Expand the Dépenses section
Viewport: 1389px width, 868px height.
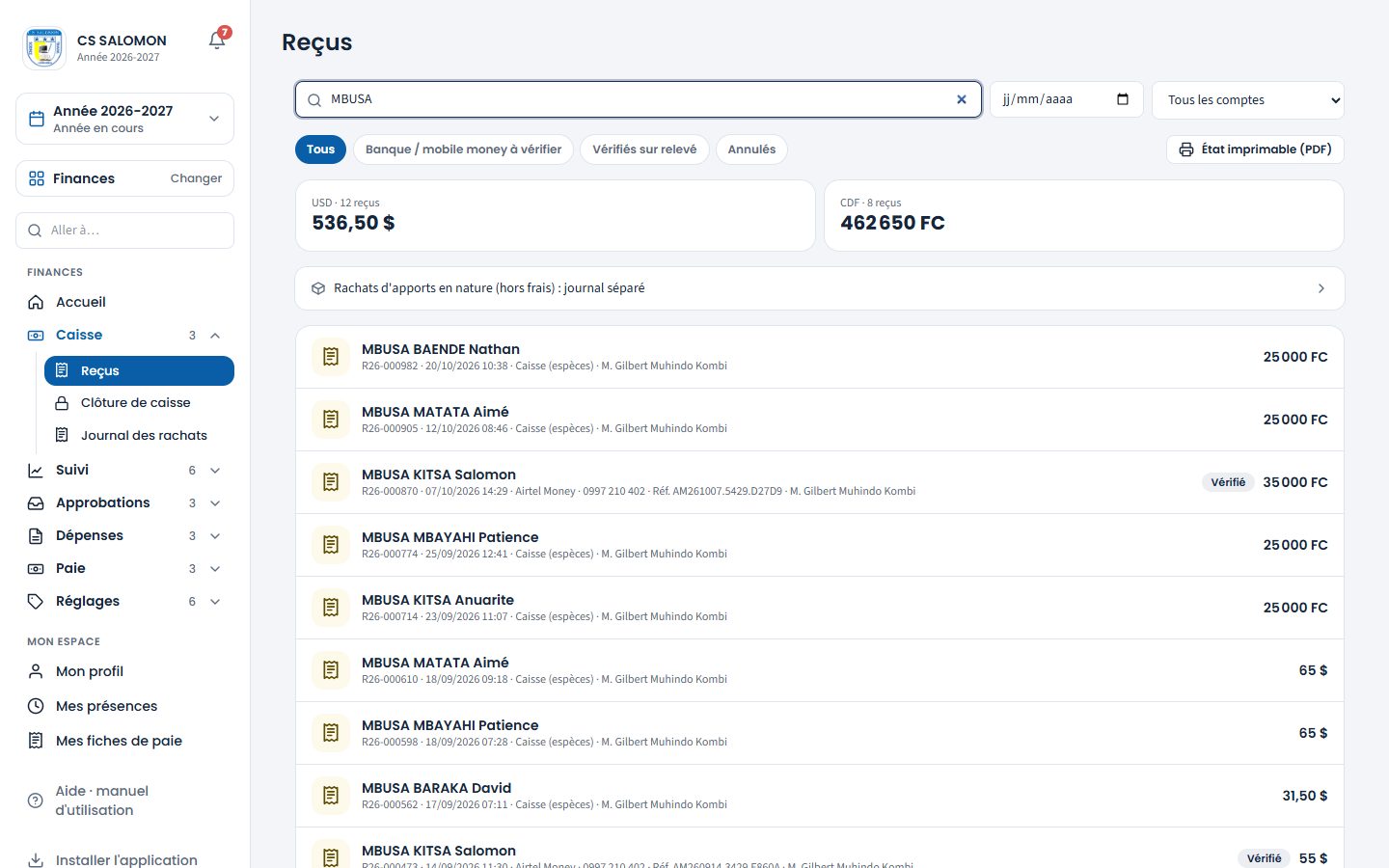124,536
